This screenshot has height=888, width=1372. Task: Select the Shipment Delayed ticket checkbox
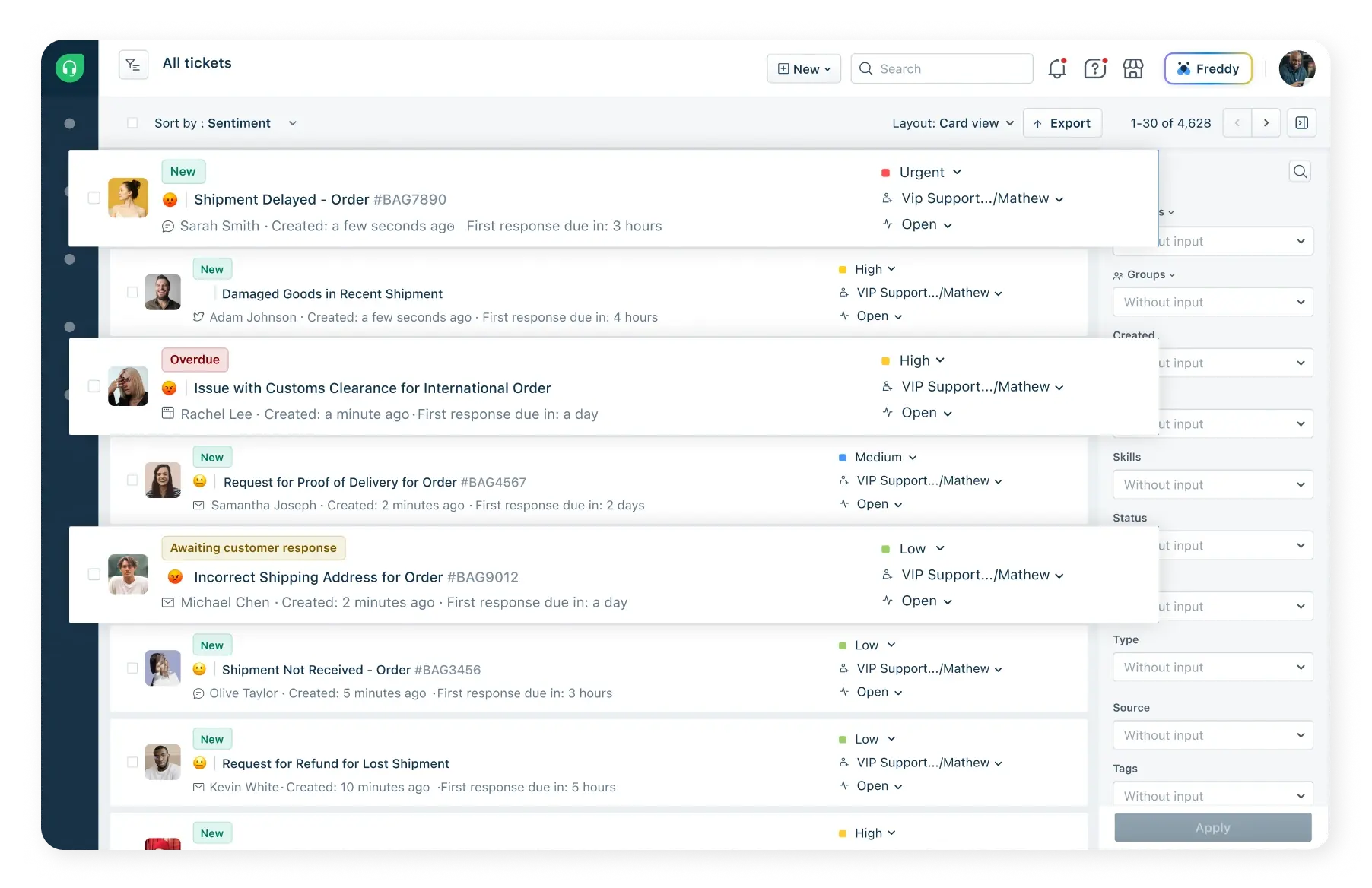pyautogui.click(x=94, y=198)
